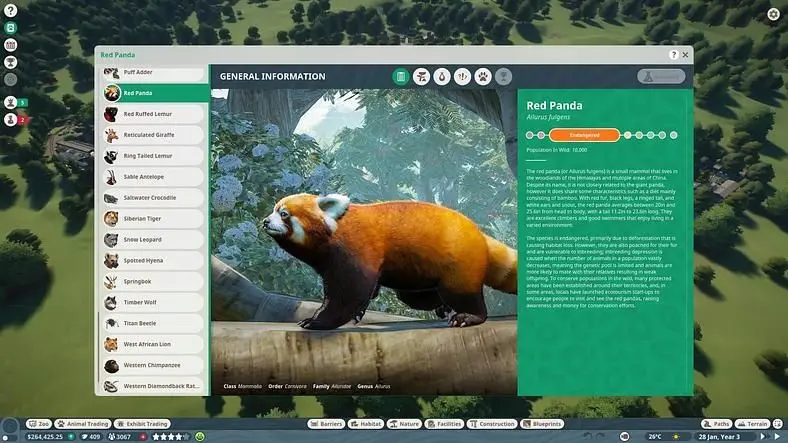Open the calendar icon in the left sidebar
The width and height of the screenshot is (788, 443).
point(10,45)
